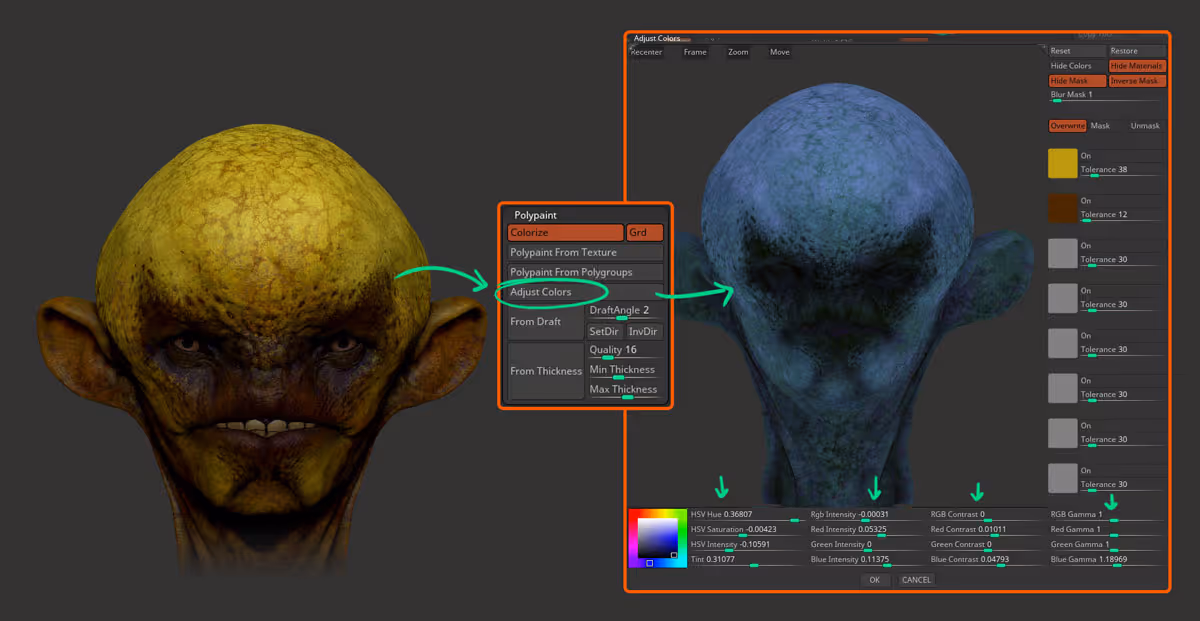Click the dark brown color swatch

click(1062, 209)
